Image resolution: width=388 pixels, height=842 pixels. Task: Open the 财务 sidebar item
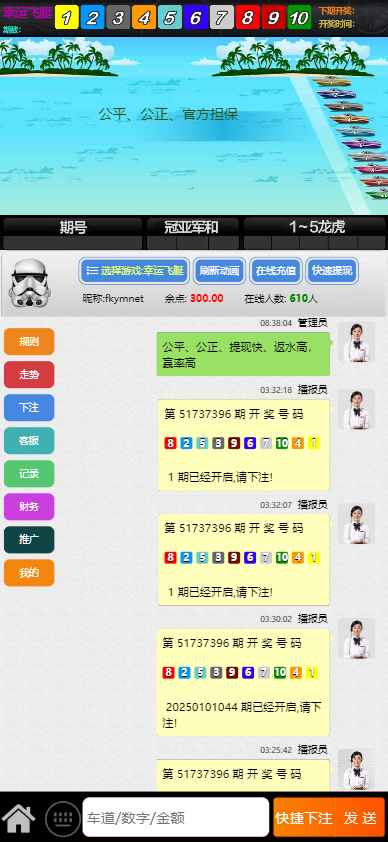coord(29,506)
